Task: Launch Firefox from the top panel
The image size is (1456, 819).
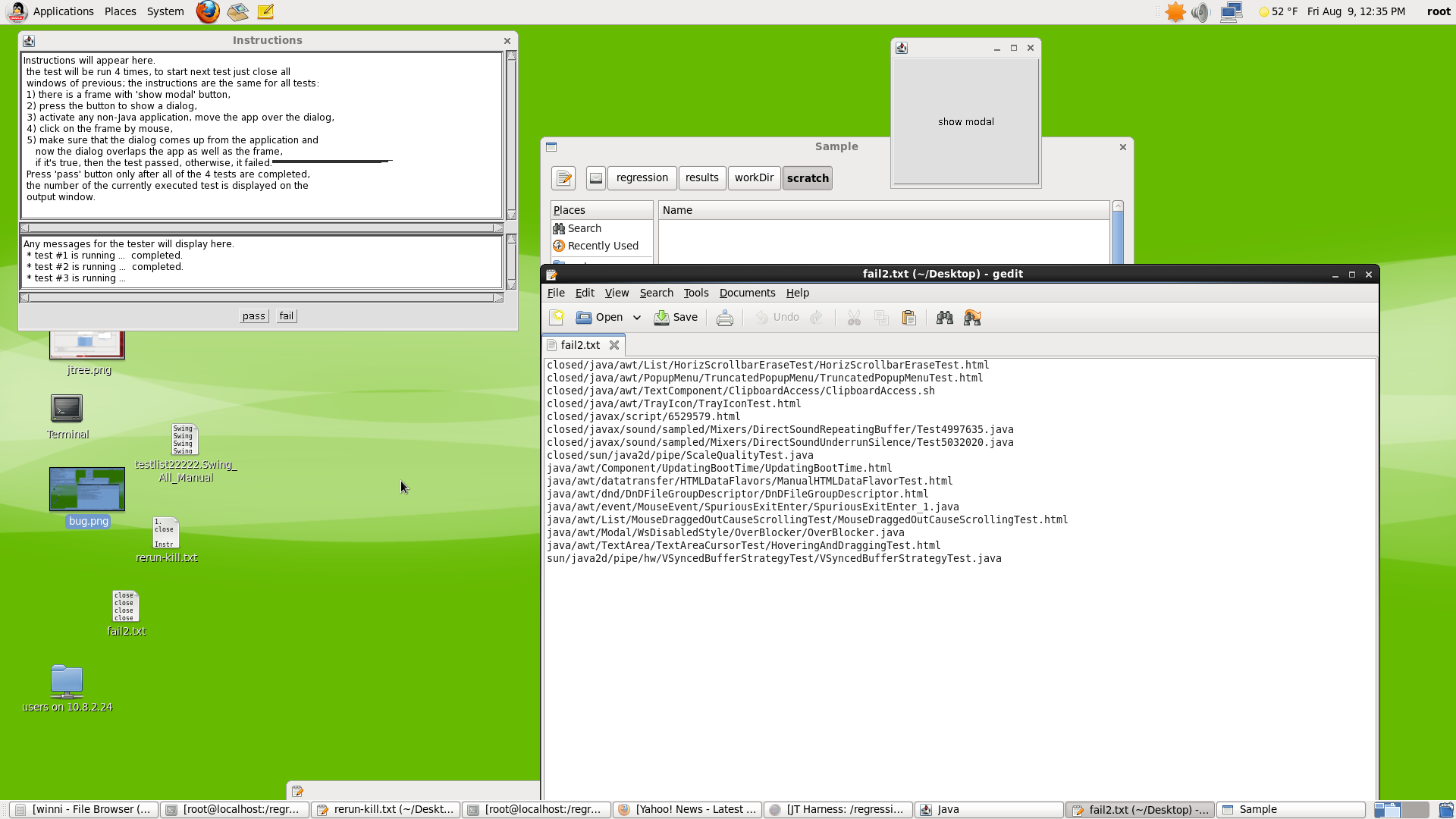Action: tap(208, 11)
